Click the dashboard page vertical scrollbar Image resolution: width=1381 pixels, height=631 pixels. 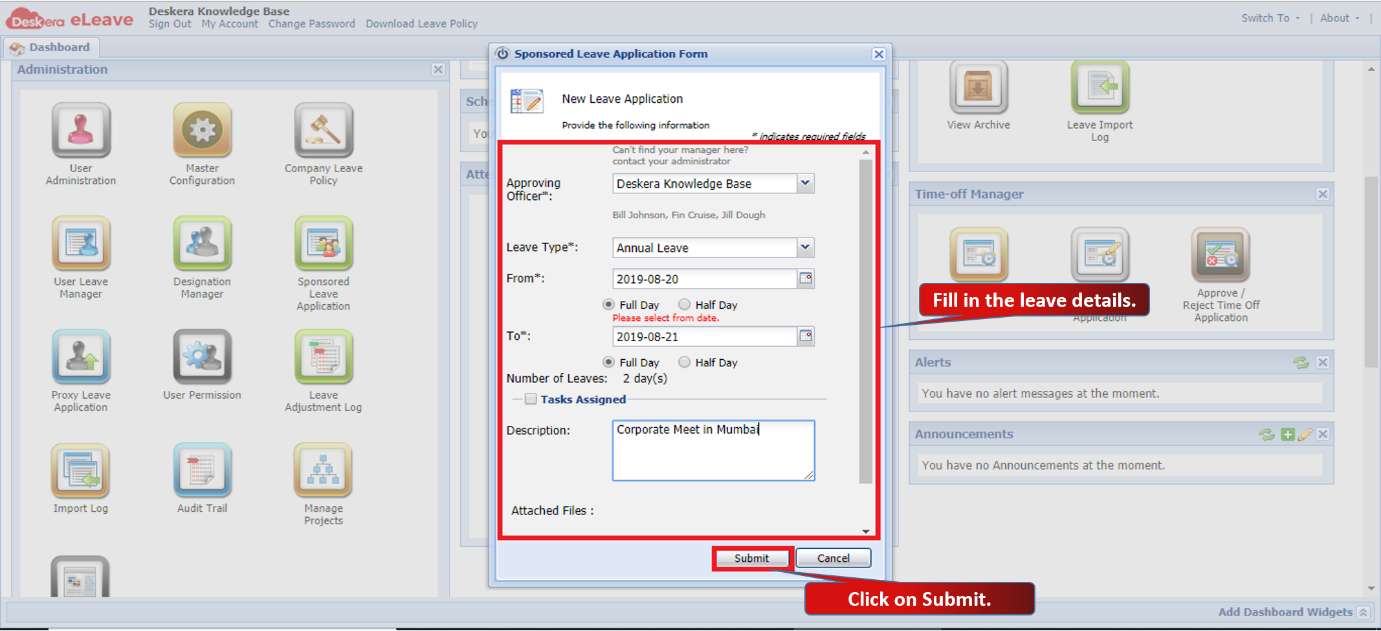pos(1372,270)
